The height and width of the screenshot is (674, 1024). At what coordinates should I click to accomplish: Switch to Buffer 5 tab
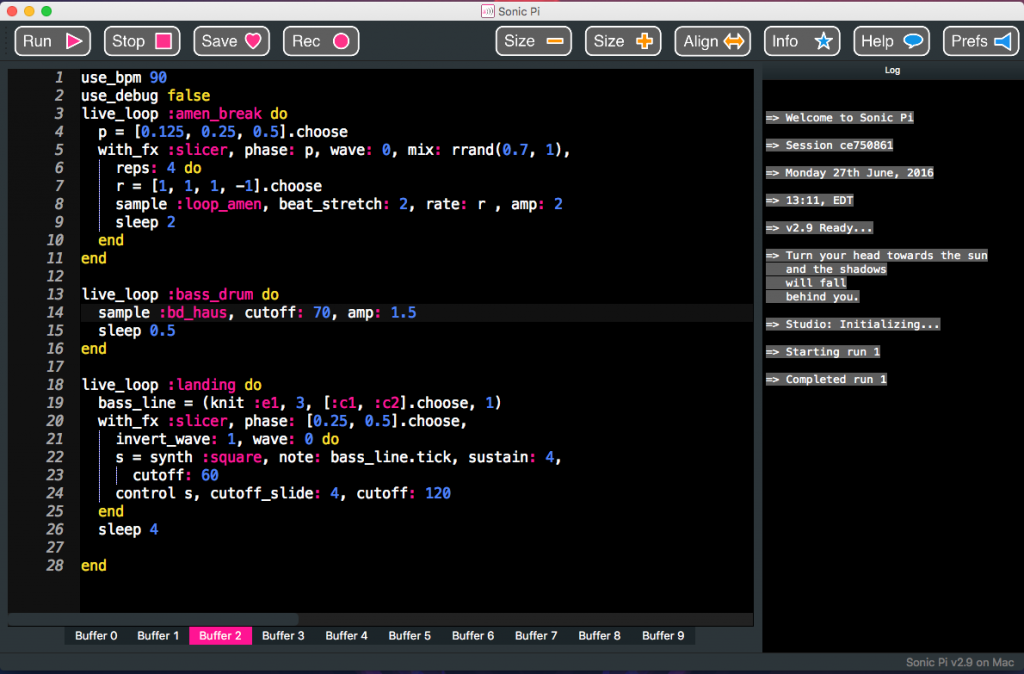pyautogui.click(x=409, y=635)
